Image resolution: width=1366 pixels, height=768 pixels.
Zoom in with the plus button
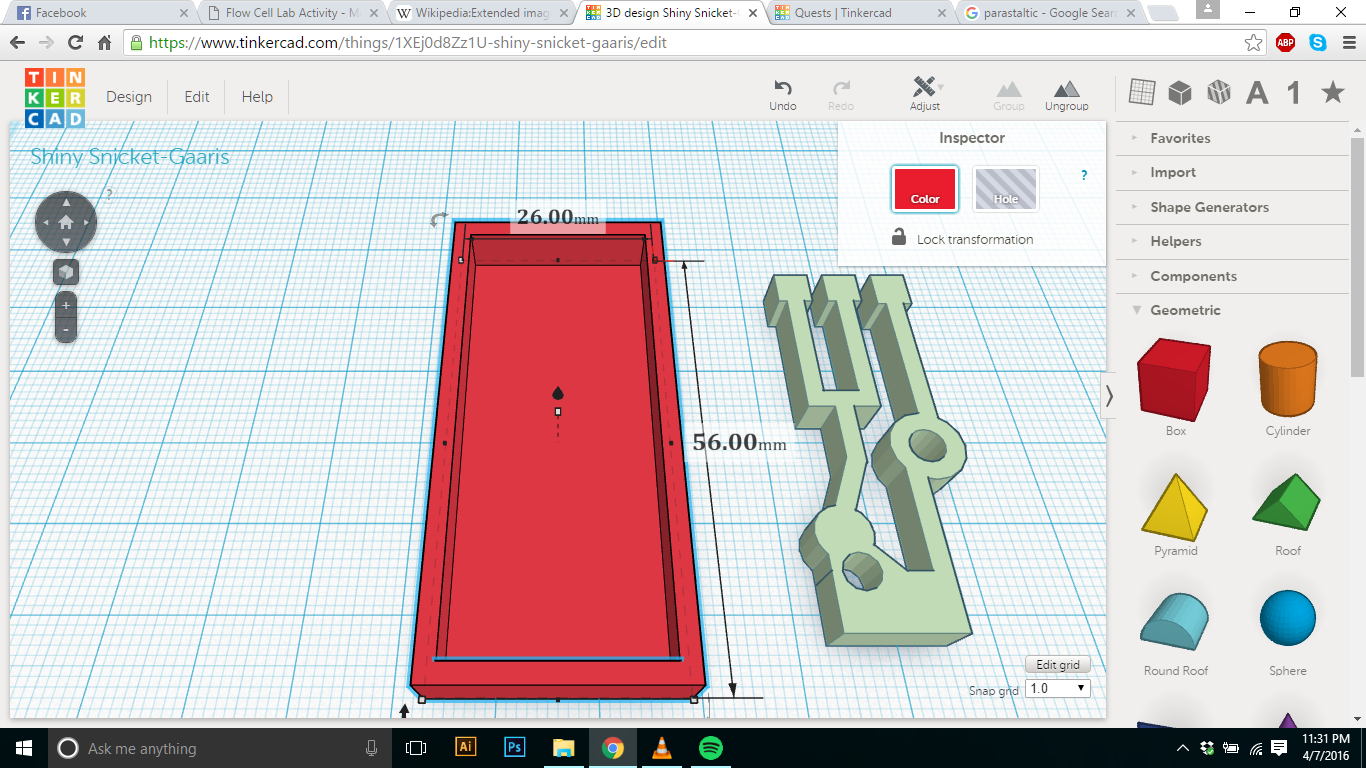pos(66,306)
